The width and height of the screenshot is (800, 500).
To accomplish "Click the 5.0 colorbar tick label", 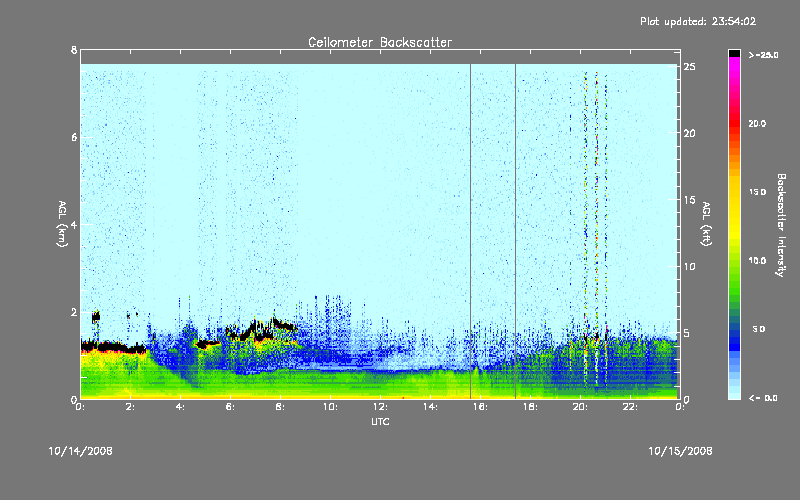I will (759, 329).
